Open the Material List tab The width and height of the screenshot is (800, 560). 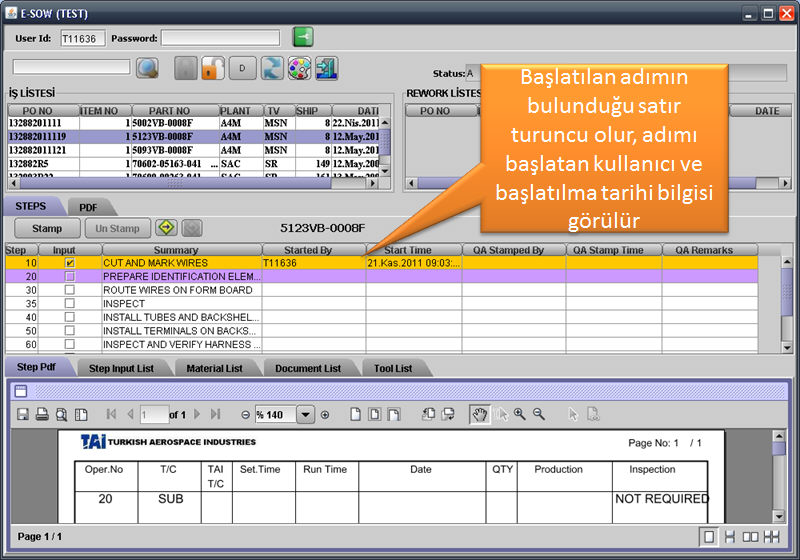click(214, 368)
